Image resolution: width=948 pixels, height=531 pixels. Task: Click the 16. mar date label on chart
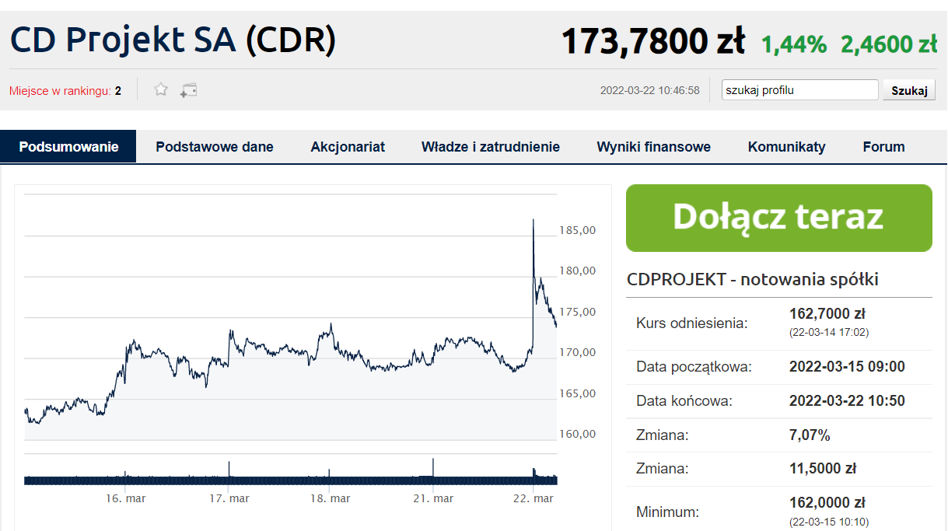click(126, 498)
